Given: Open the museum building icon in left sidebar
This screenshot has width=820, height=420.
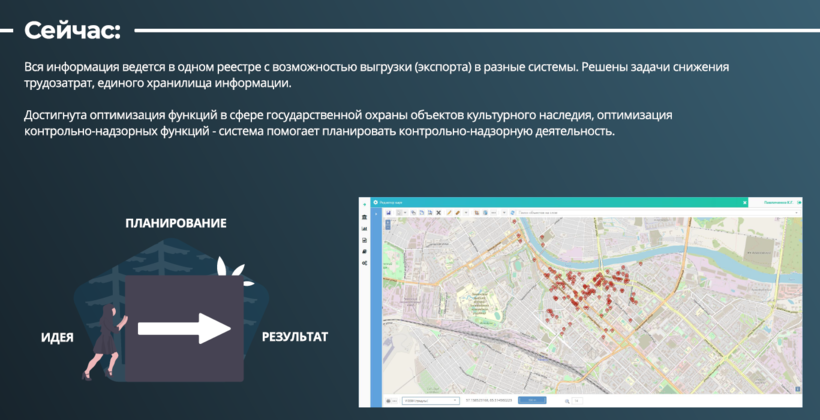Looking at the screenshot, I should pyautogui.click(x=364, y=218).
